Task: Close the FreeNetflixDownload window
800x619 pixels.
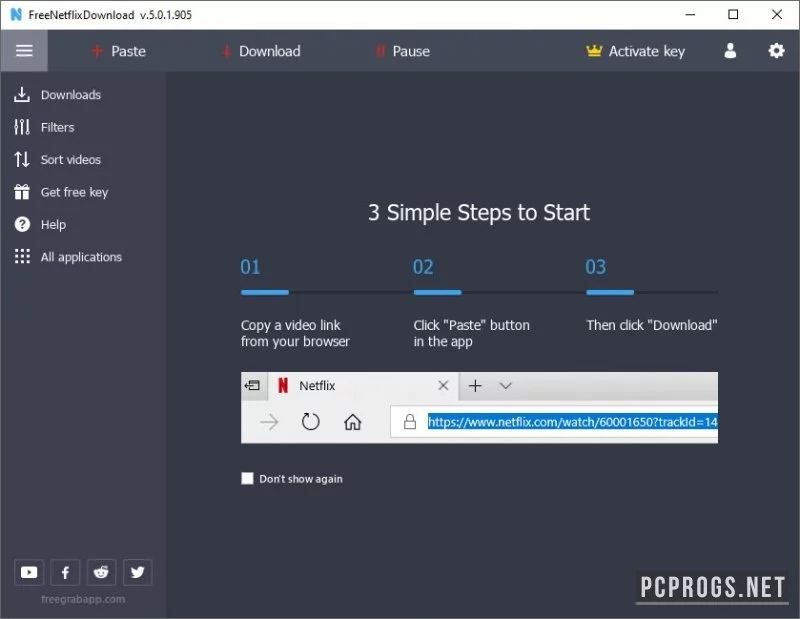Action: 777,14
